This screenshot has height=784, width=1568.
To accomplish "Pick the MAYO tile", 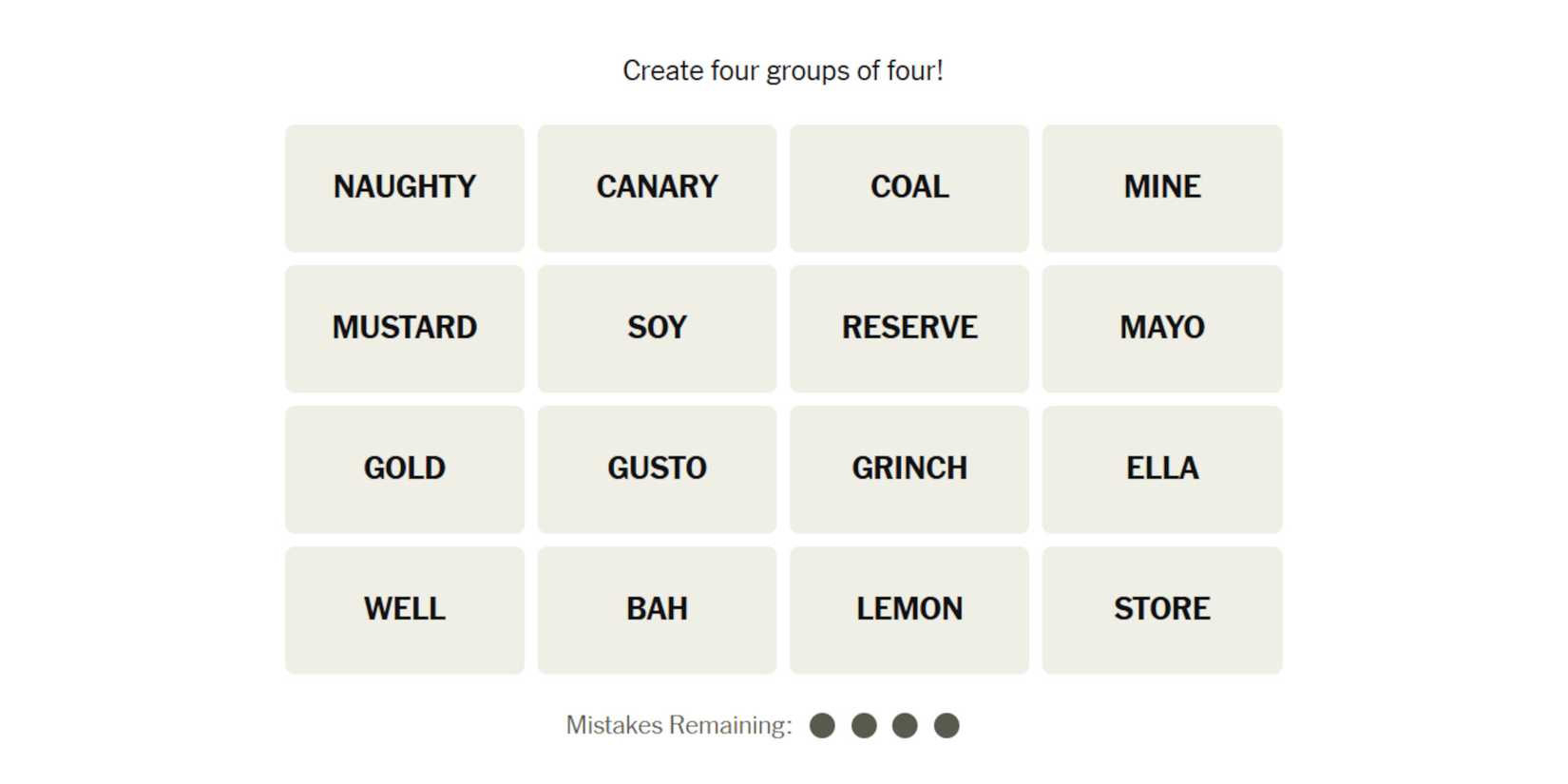I will (x=1161, y=328).
